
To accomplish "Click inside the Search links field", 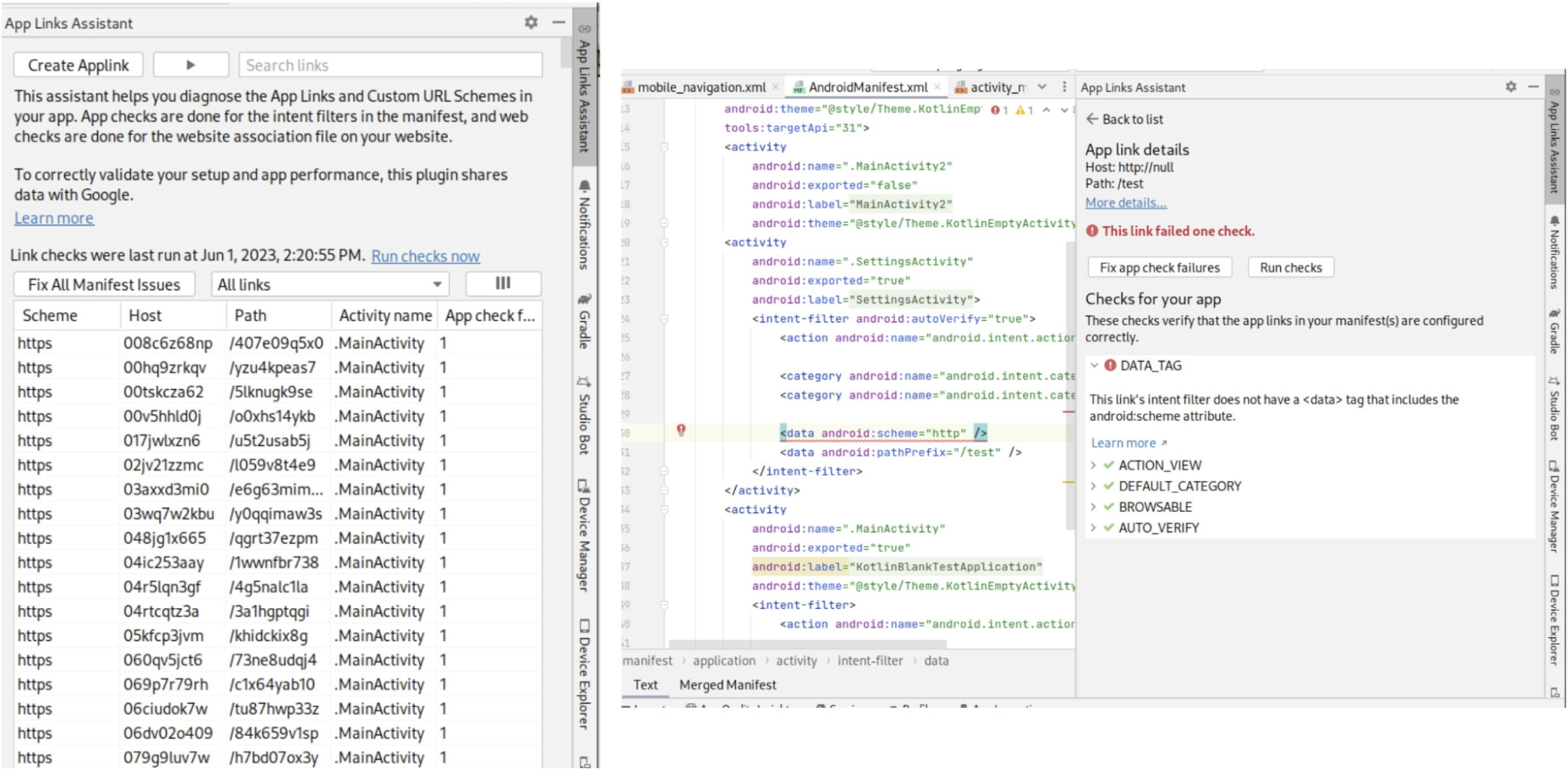I will tap(388, 64).
